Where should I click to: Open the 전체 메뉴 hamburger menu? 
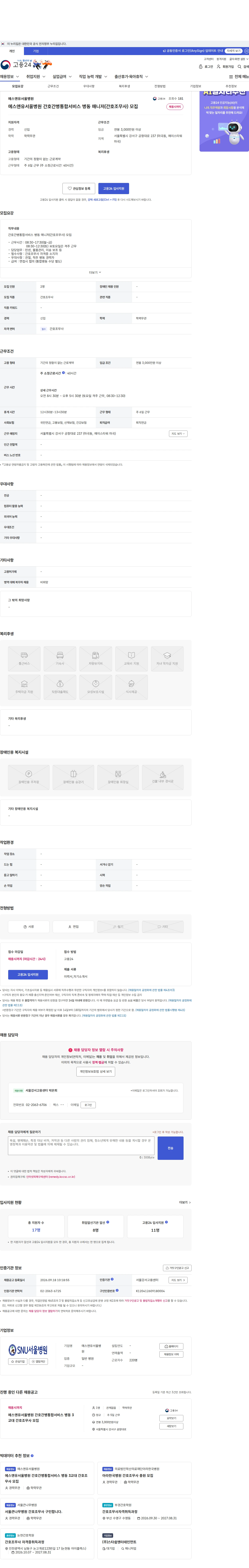coord(239,77)
